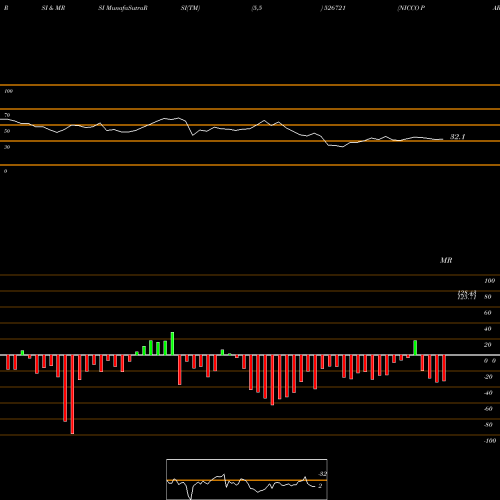Click the '-20' label on the MR axis
Viewport: 500px width, 500px height.
488,377
